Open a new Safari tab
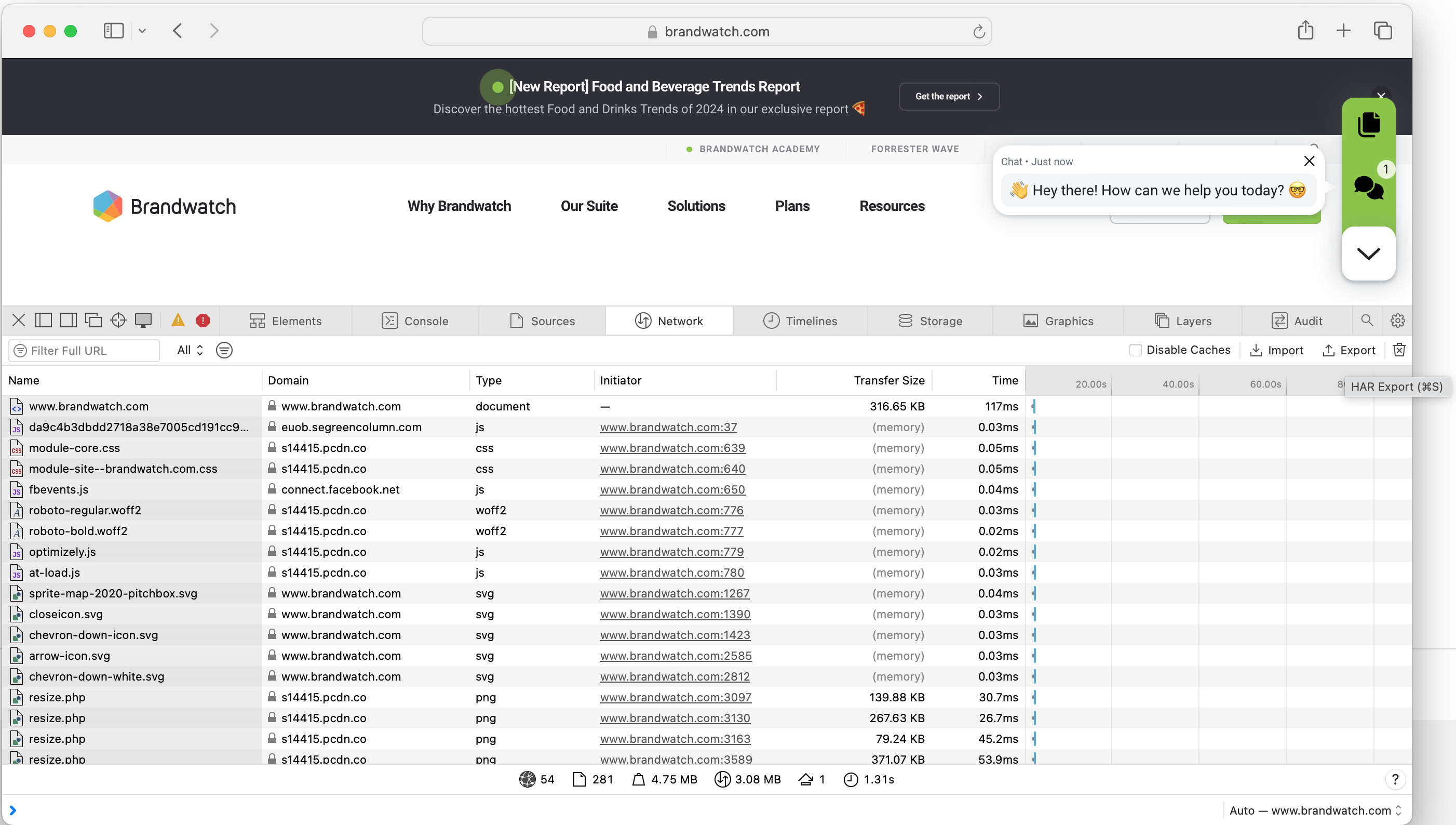Screen dimensions: 1456x825 pos(1343,31)
